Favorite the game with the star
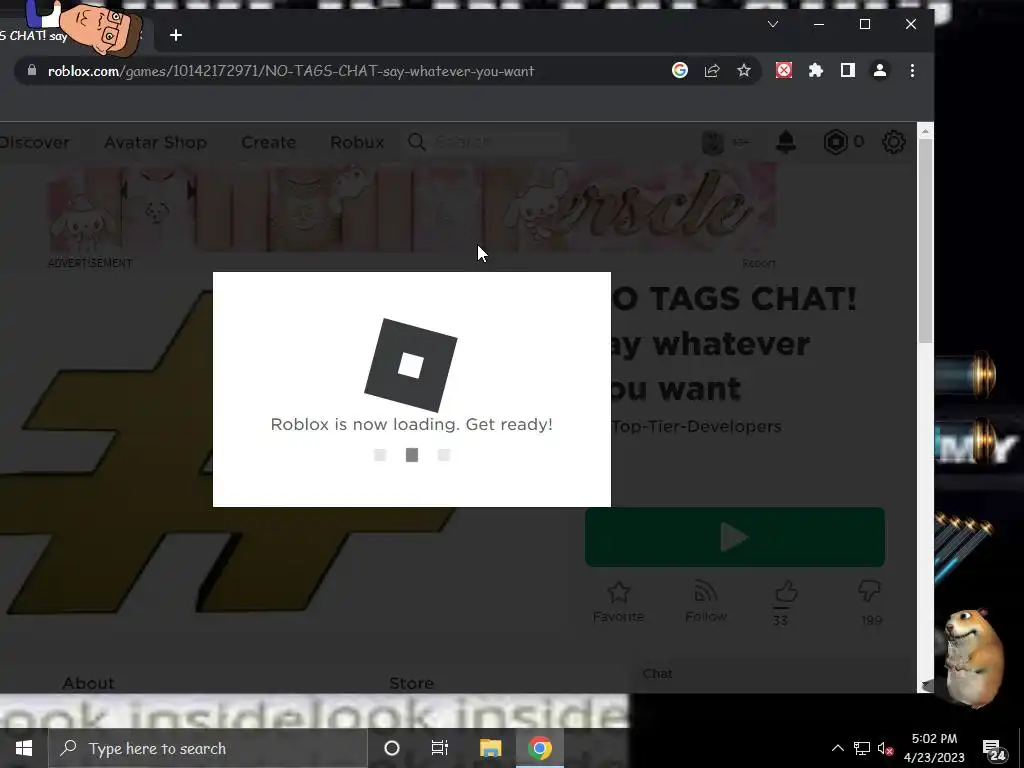This screenshot has height=768, width=1024. point(618,602)
